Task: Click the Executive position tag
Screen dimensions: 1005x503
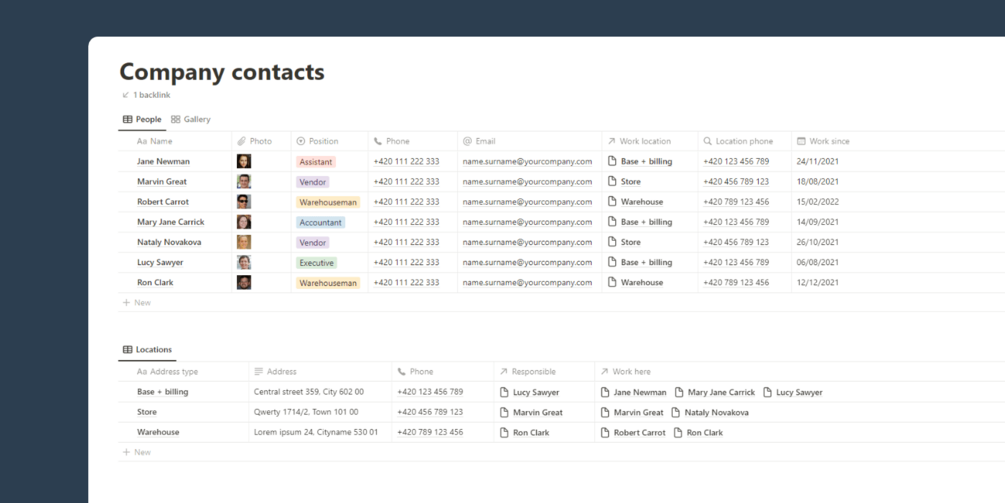Action: (x=317, y=263)
